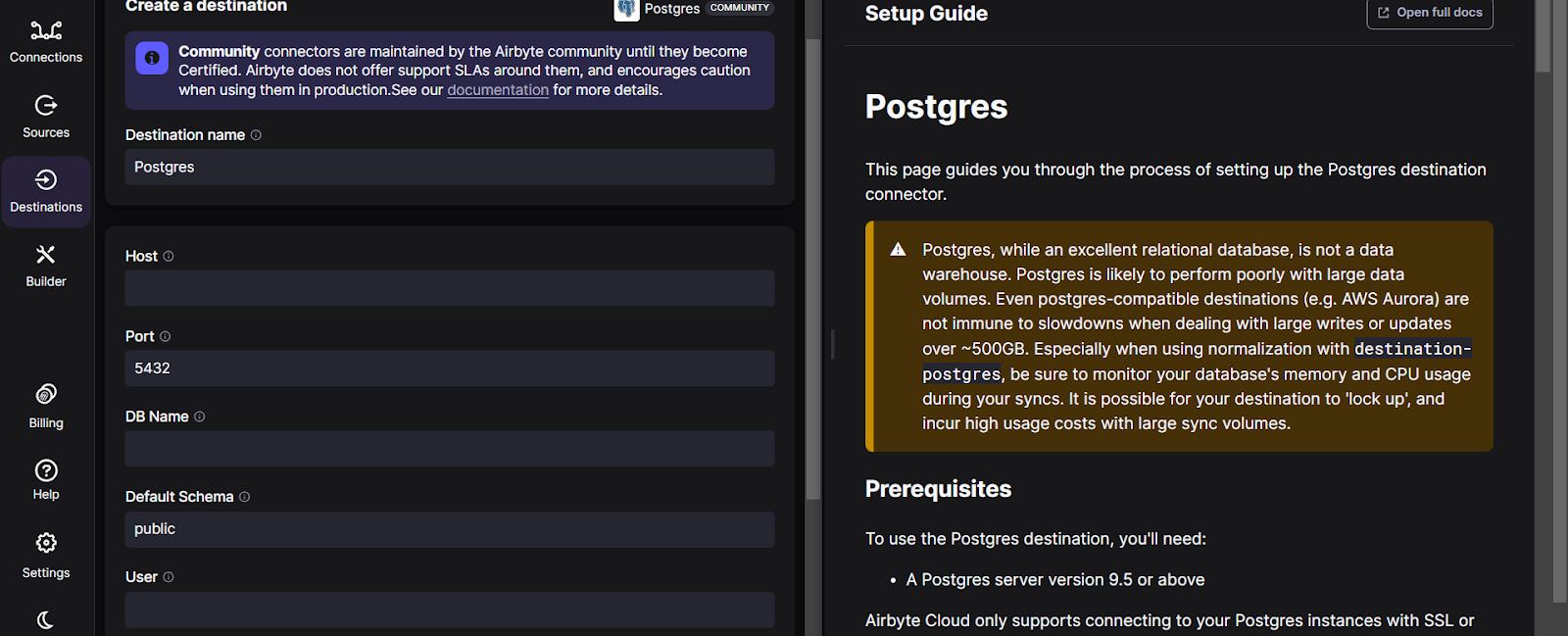1568x636 pixels.
Task: Click the Port info icon
Action: tap(165, 336)
